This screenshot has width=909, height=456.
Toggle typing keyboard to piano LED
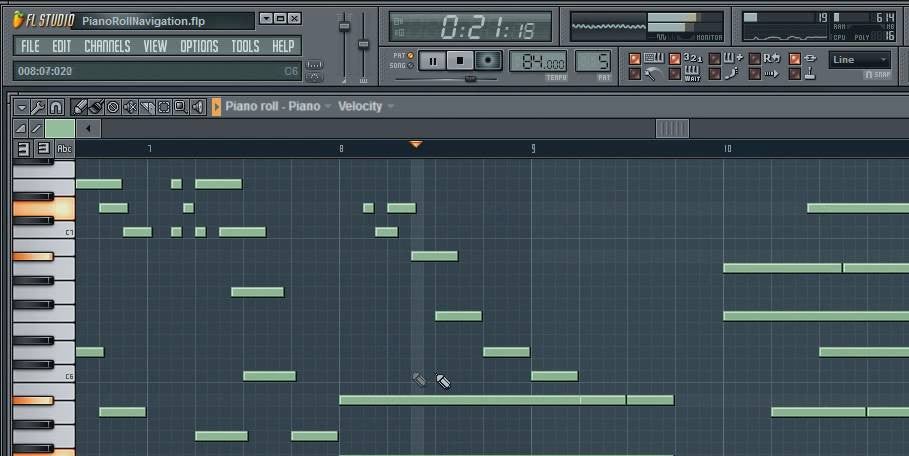pyautogui.click(x=635, y=59)
